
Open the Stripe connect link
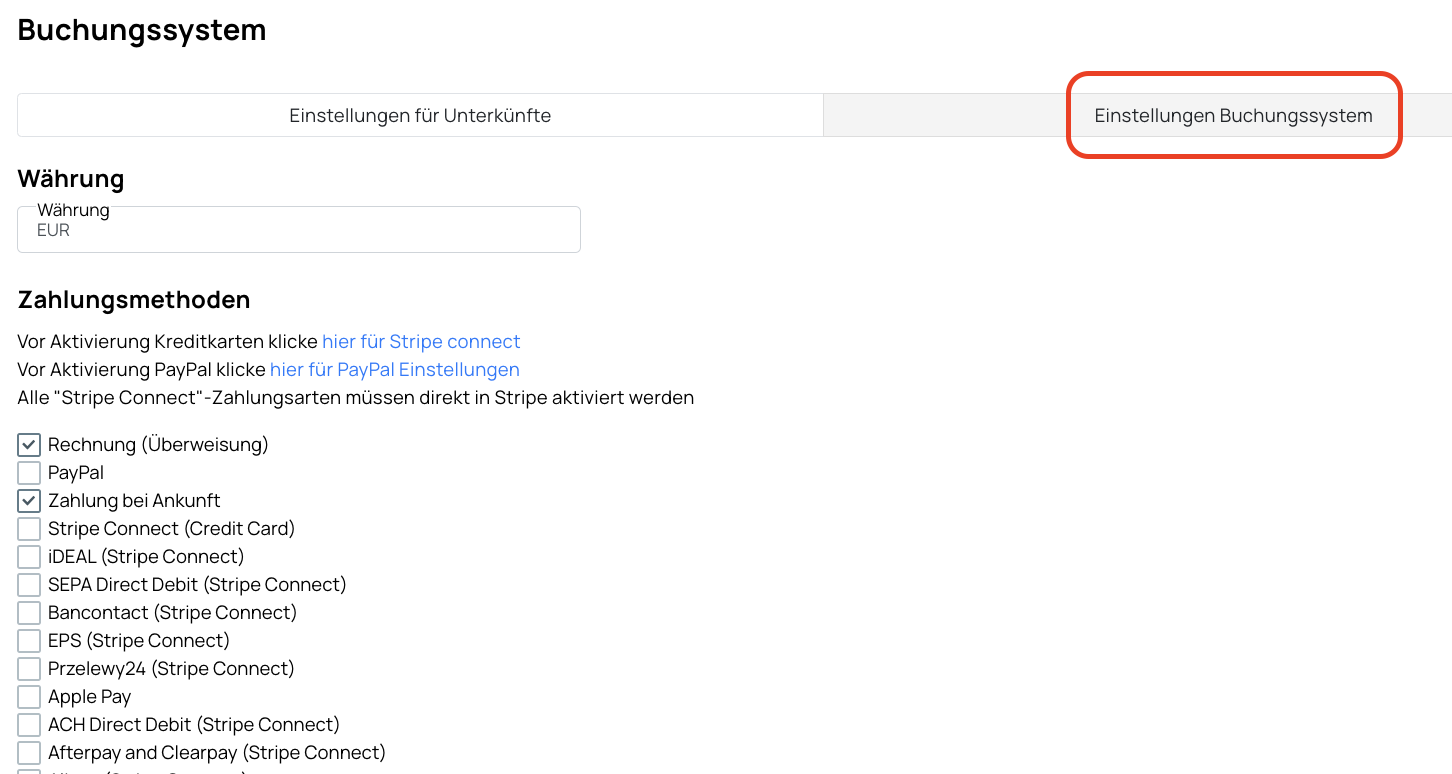pyautogui.click(x=421, y=342)
